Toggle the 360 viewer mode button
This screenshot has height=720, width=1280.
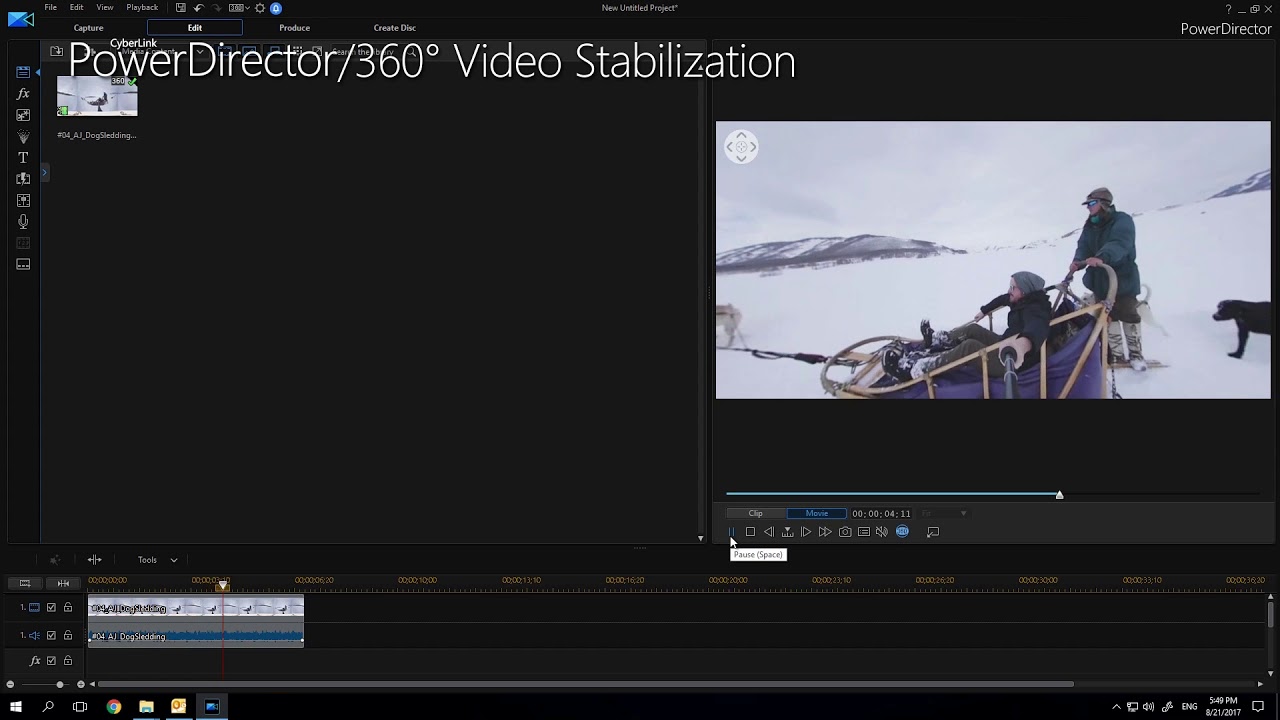click(x=902, y=532)
